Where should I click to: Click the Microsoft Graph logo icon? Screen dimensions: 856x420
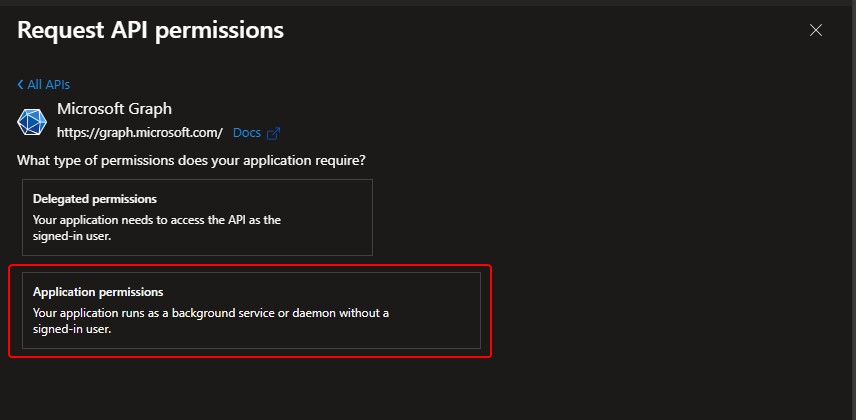[x=33, y=121]
